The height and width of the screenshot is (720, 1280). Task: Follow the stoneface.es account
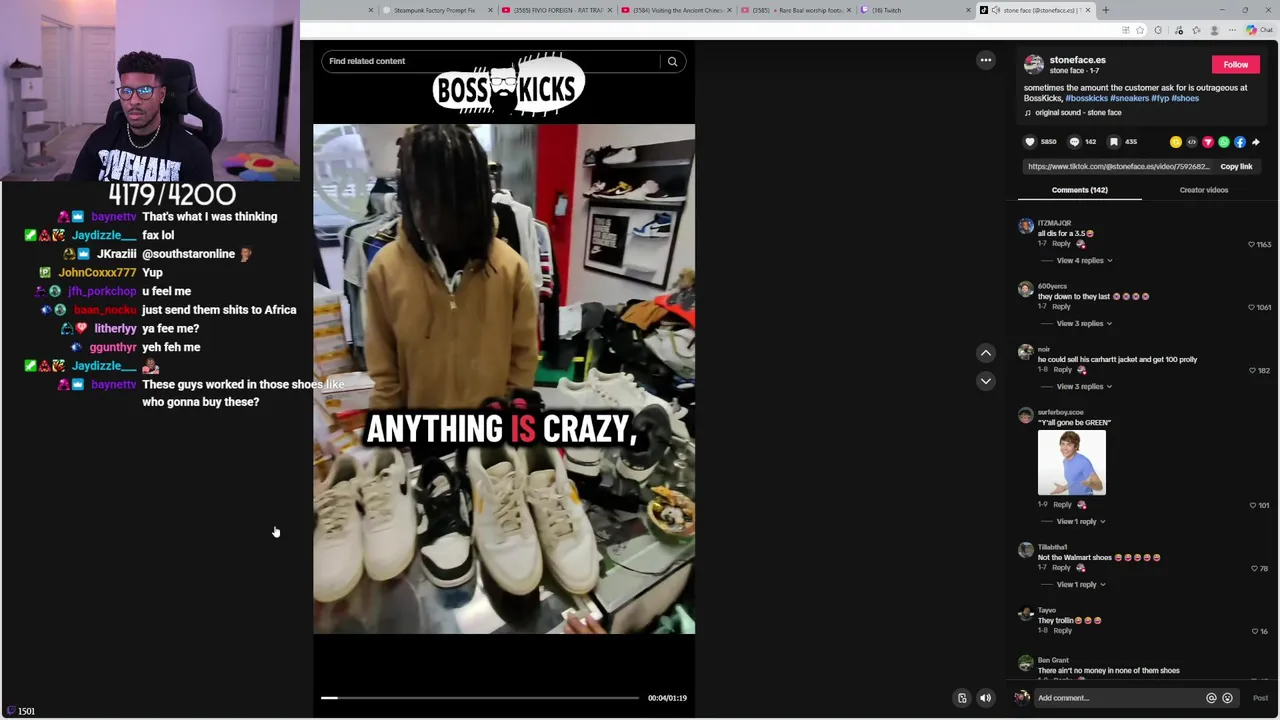point(1235,65)
